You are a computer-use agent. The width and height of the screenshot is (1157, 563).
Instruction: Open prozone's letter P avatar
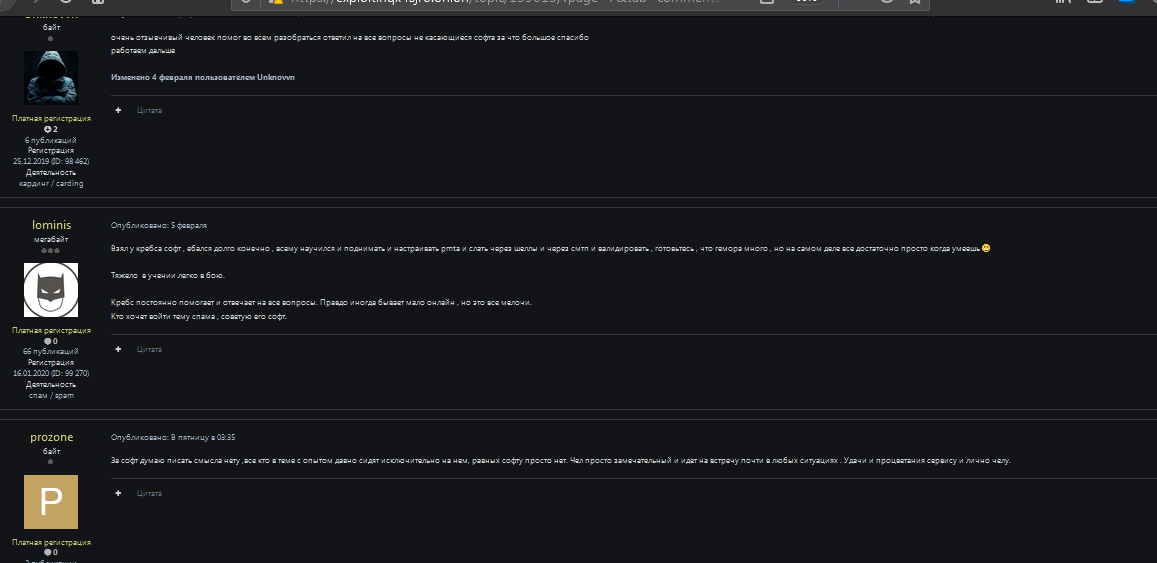pyautogui.click(x=51, y=502)
